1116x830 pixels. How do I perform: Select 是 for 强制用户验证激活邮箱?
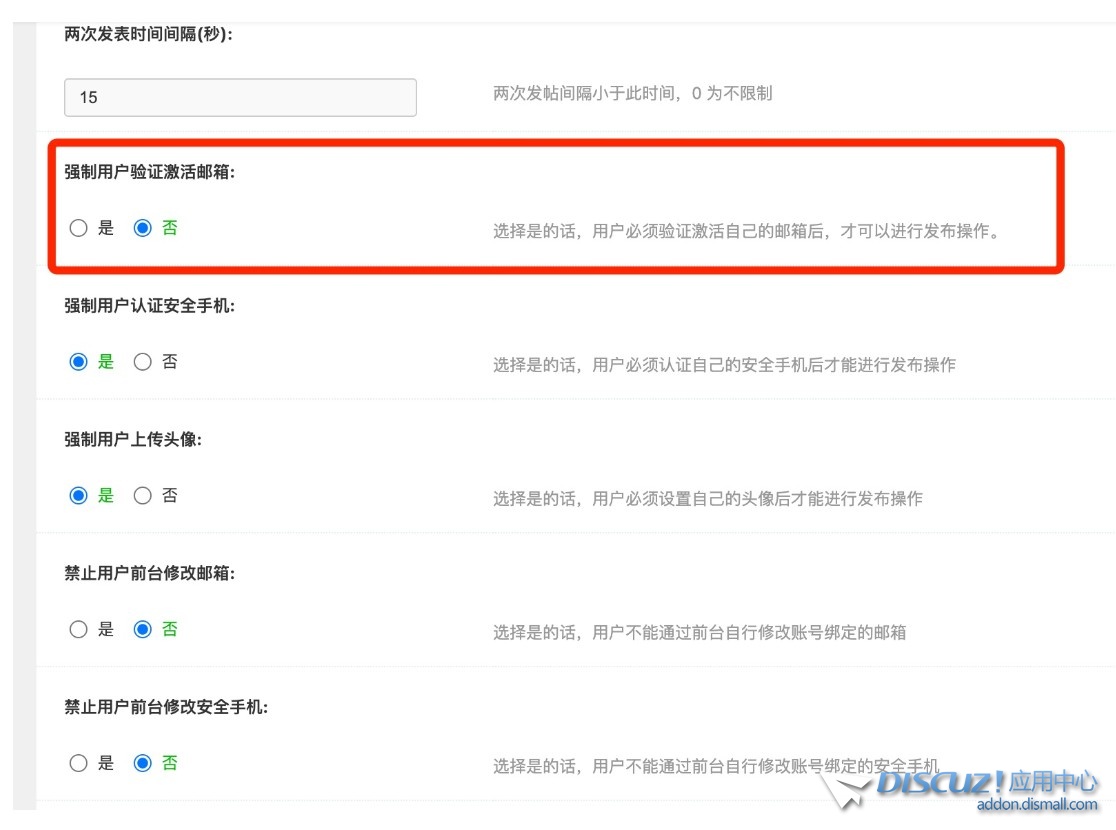[x=79, y=227]
